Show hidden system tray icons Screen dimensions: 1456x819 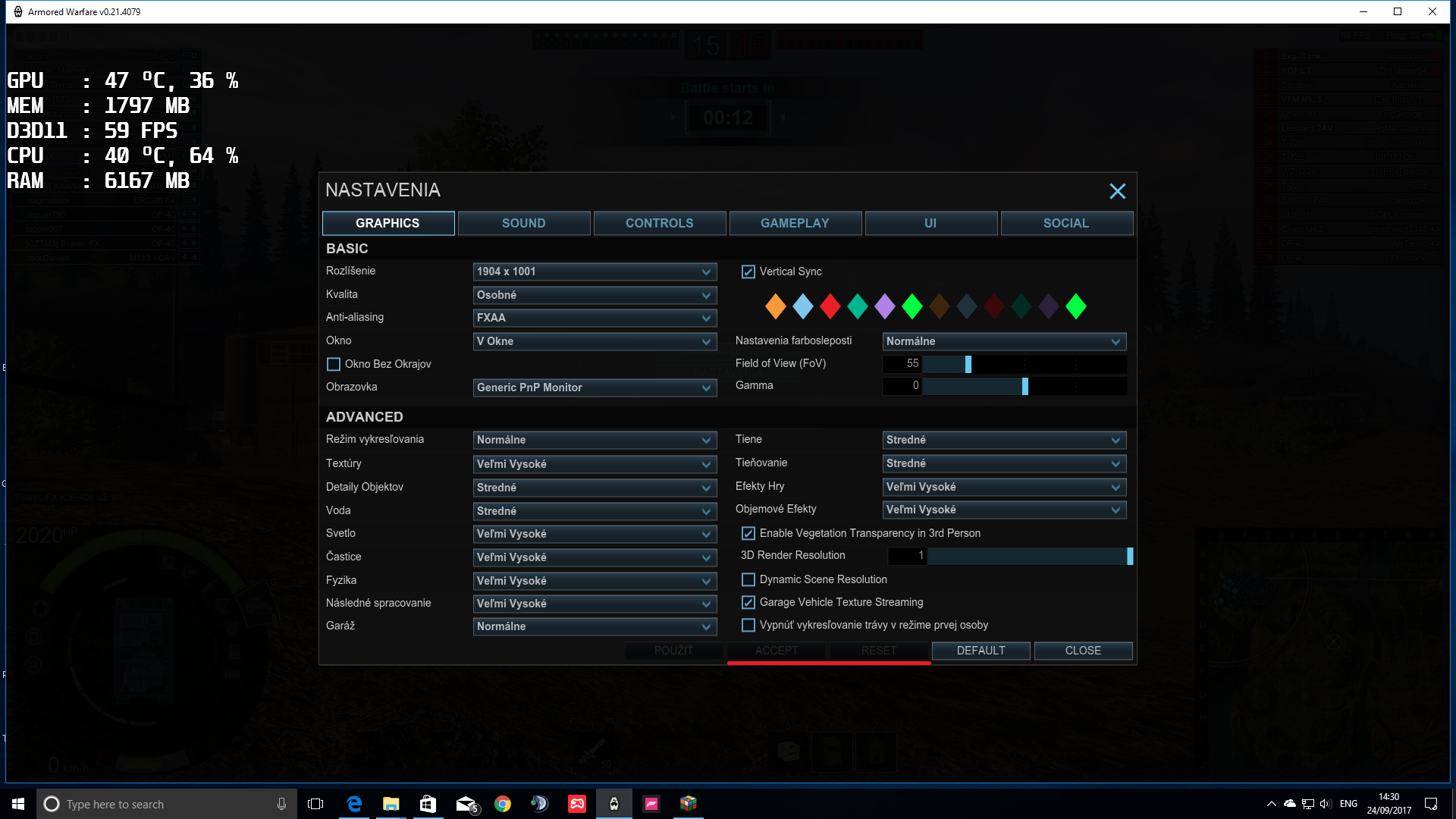(1271, 804)
